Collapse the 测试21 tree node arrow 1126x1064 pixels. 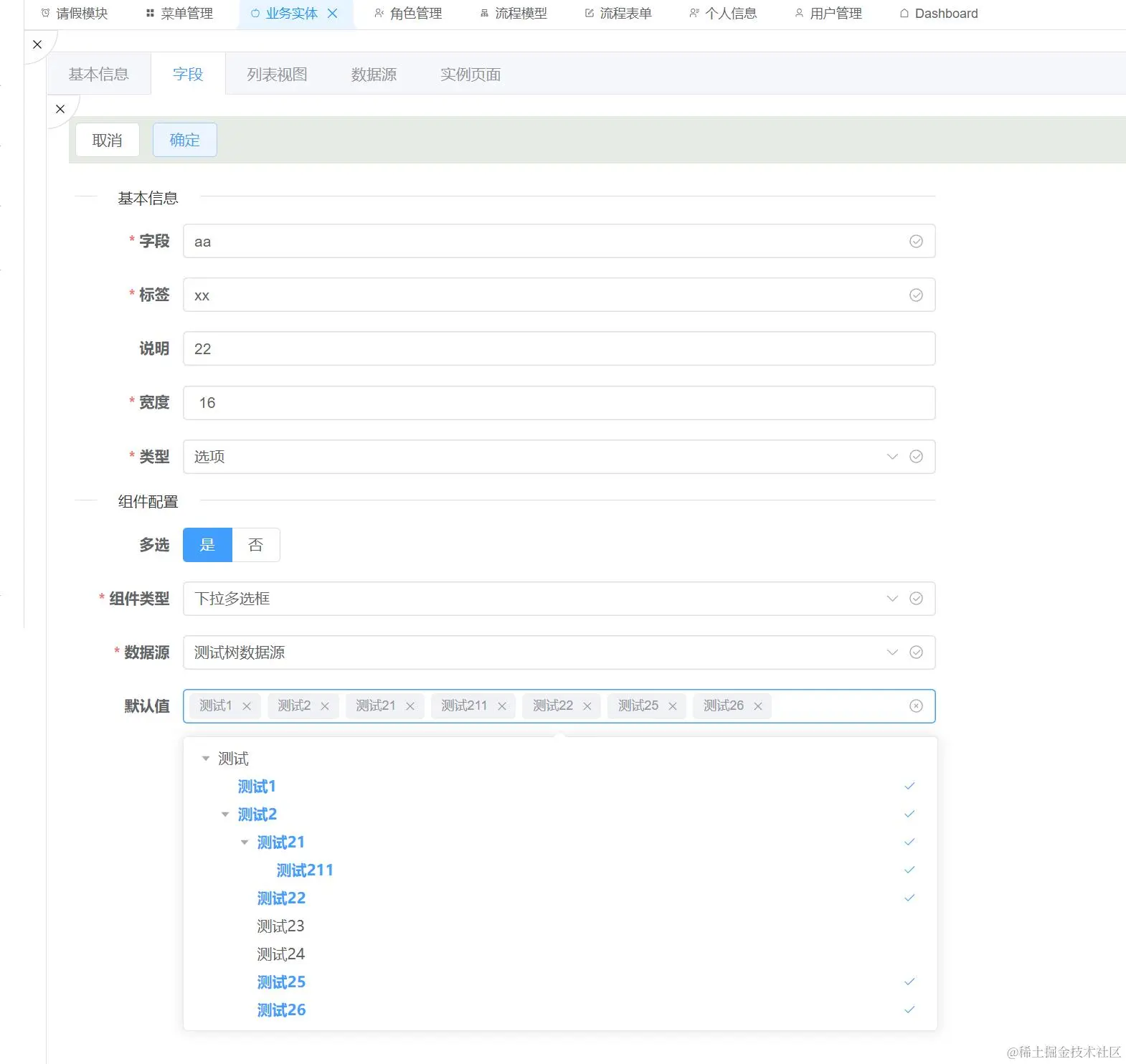pos(245,842)
